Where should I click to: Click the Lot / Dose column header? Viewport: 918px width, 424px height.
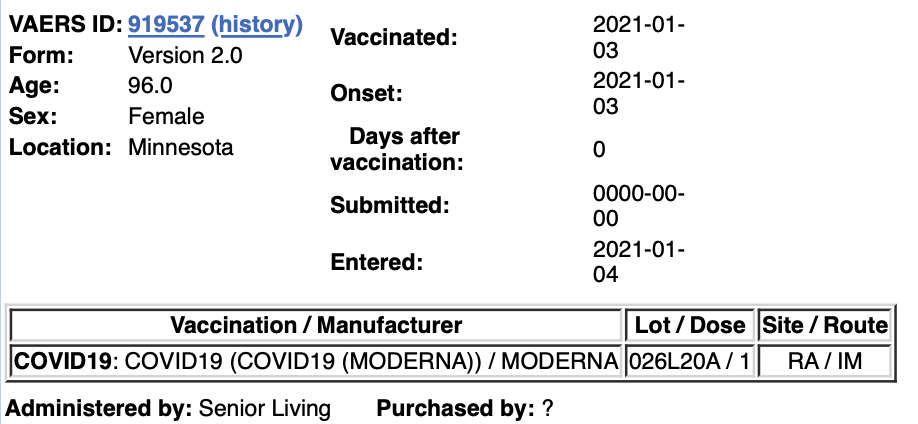point(691,325)
